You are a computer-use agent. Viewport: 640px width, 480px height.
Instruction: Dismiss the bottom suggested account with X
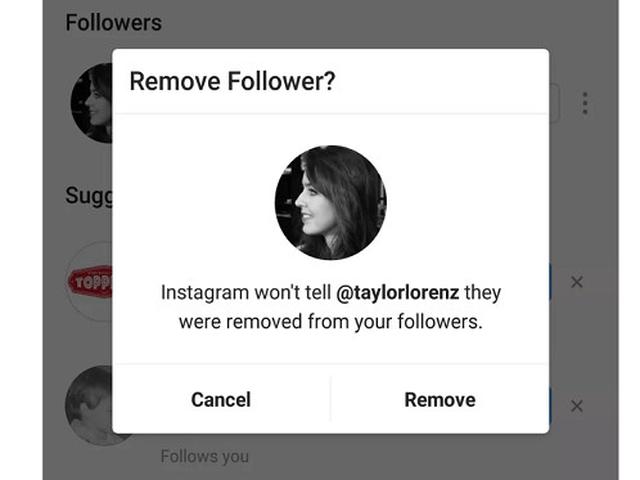(576, 406)
